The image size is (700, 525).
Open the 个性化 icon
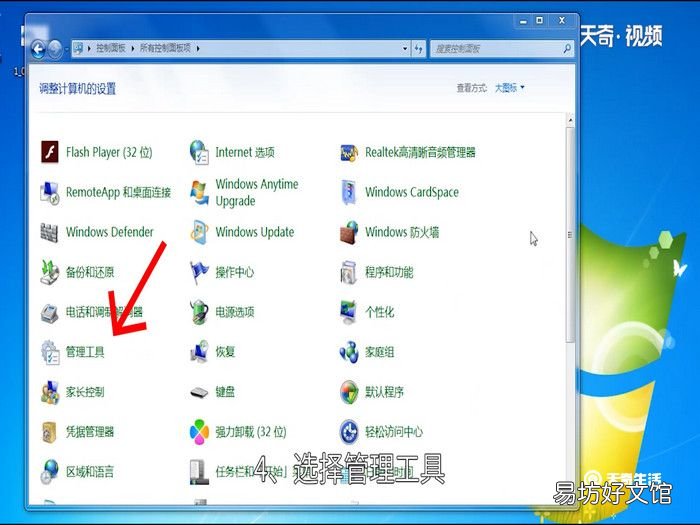348,312
